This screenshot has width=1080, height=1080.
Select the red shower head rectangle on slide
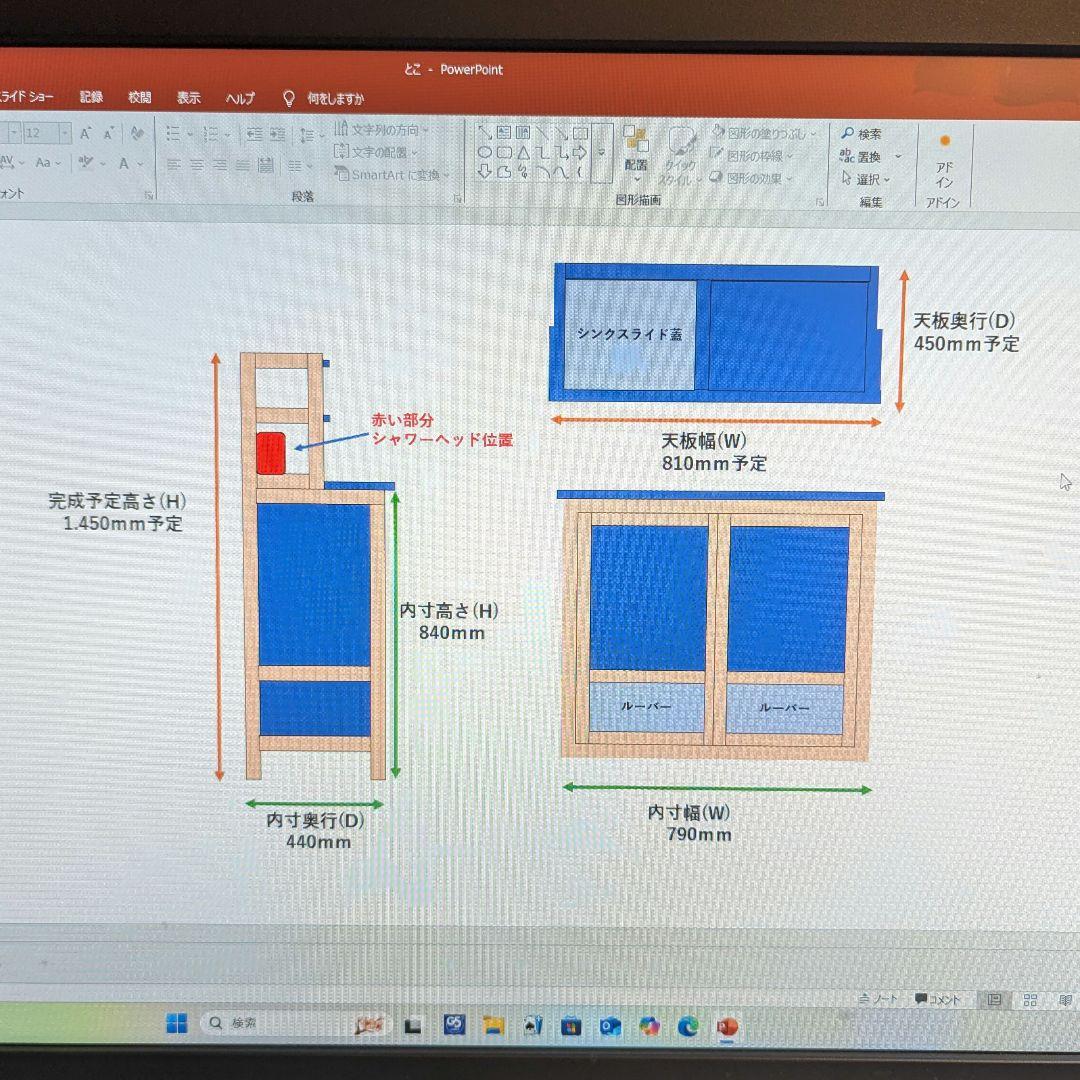pyautogui.click(x=272, y=454)
